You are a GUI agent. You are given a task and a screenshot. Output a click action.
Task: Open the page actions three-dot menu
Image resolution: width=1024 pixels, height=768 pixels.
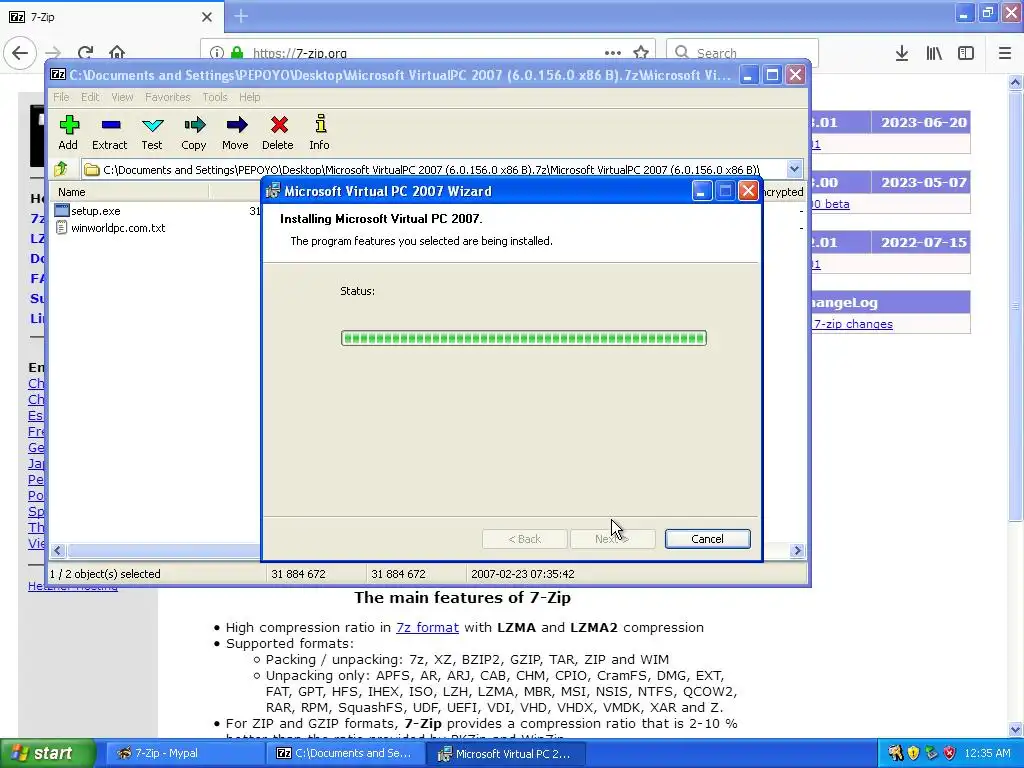coord(613,53)
